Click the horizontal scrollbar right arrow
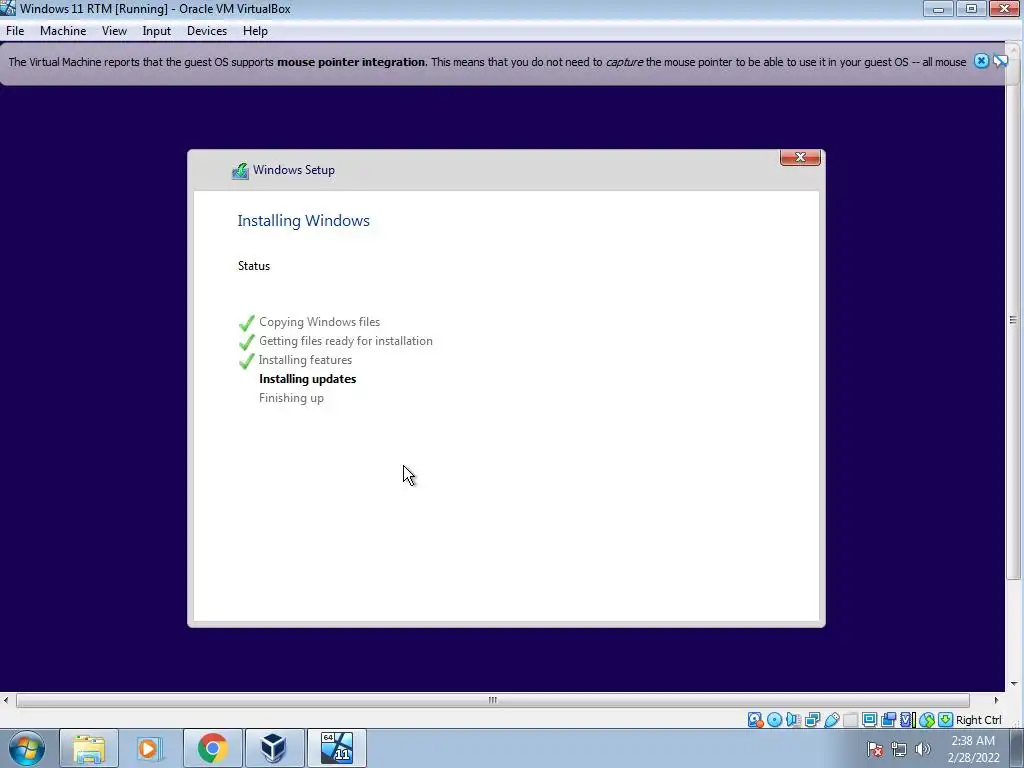Image resolution: width=1024 pixels, height=768 pixels. pyautogui.click(x=996, y=700)
